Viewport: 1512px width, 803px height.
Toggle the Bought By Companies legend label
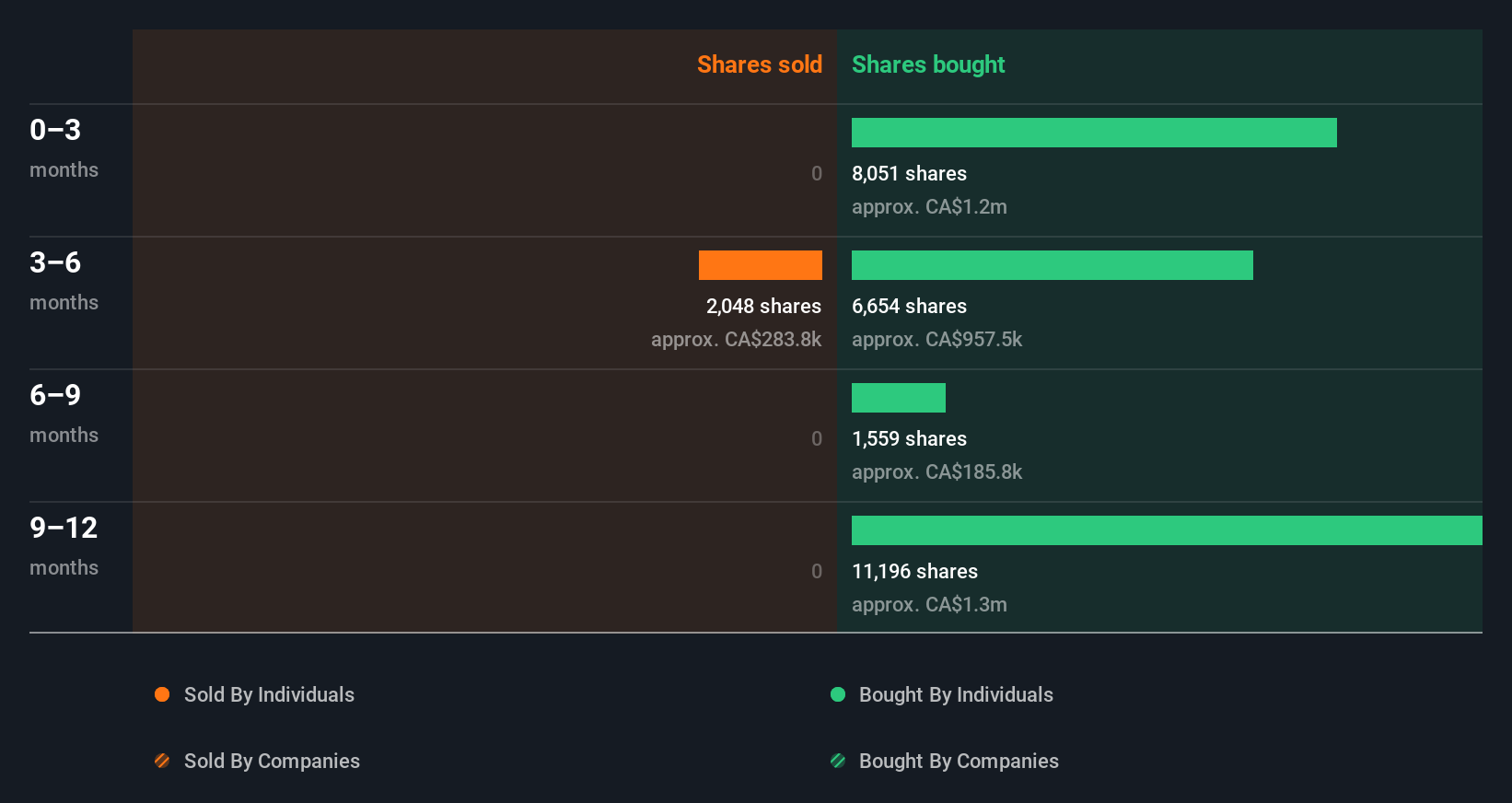[x=959, y=761]
